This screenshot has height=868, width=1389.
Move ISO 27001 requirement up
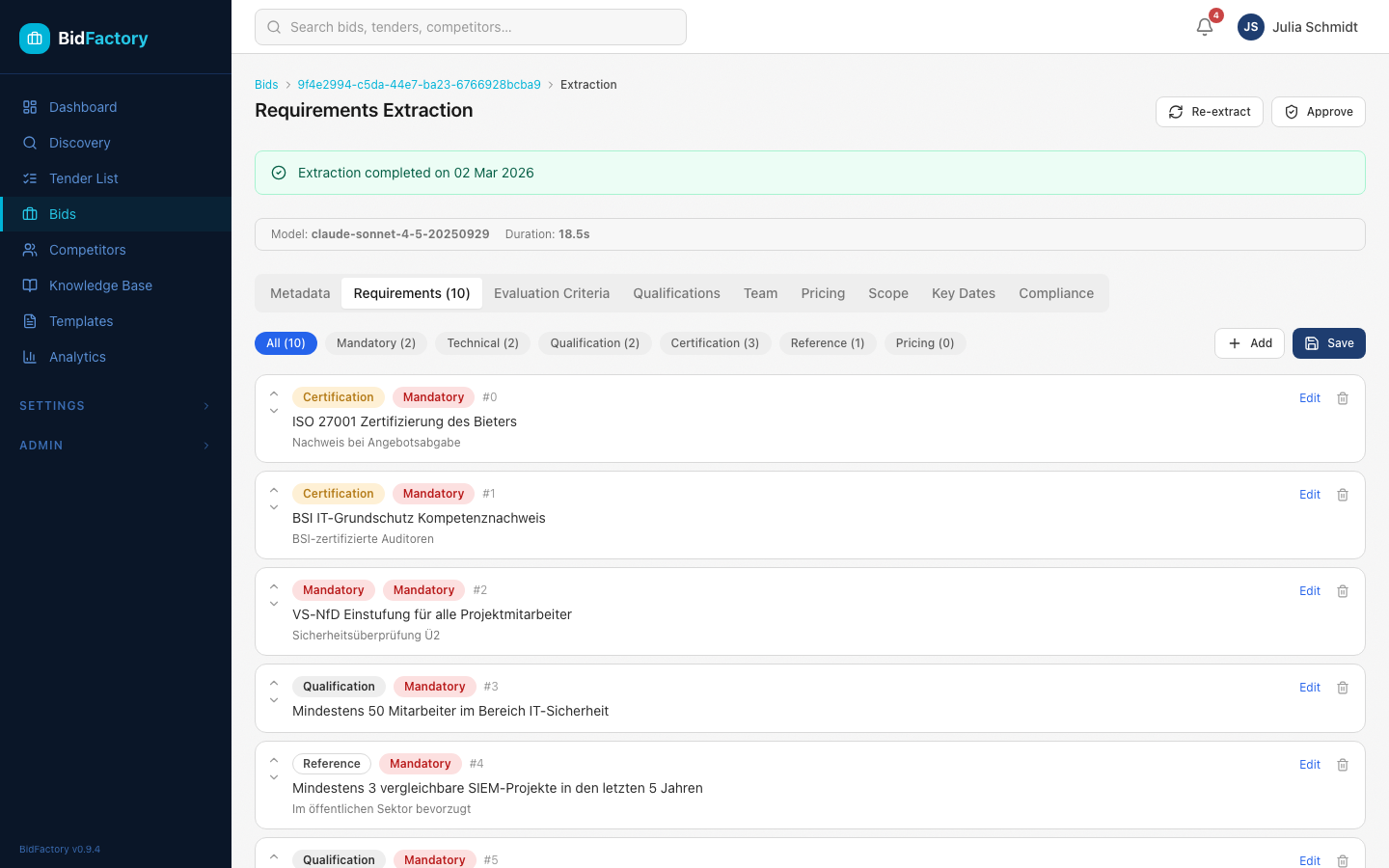pyautogui.click(x=274, y=393)
